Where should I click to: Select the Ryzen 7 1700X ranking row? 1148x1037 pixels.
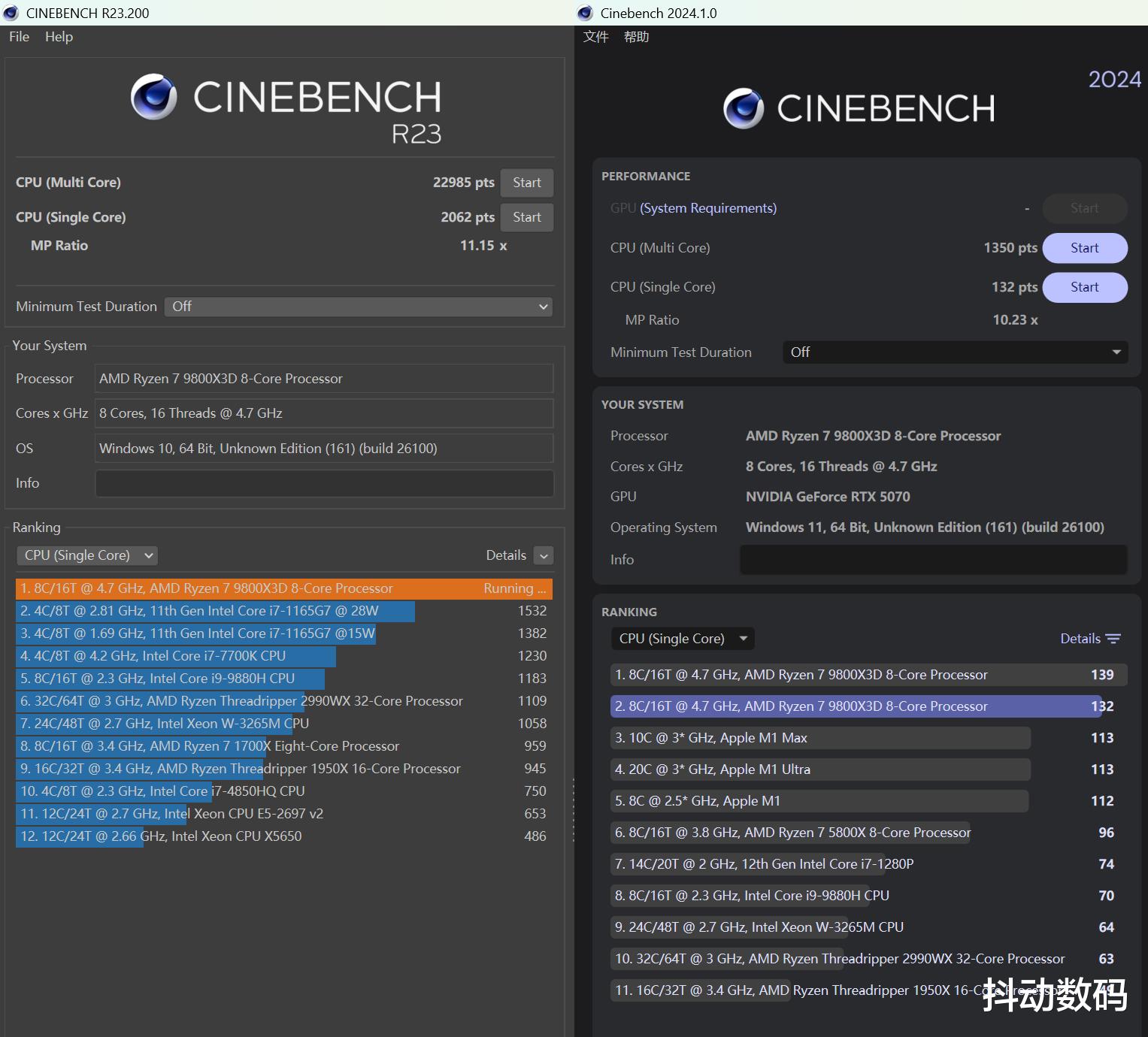(283, 746)
